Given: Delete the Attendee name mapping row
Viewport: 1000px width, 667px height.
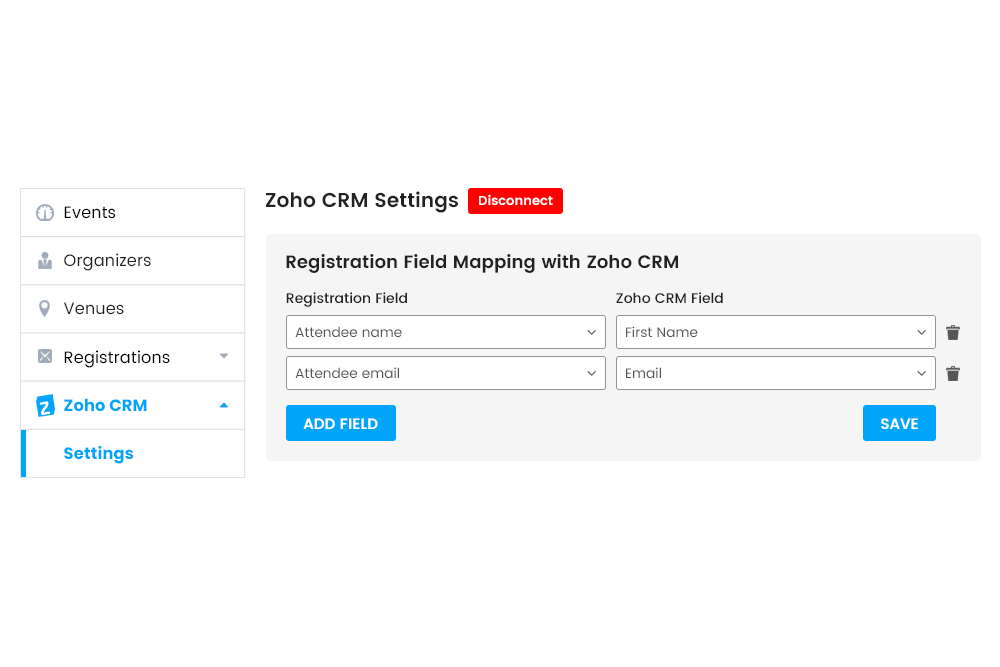Looking at the screenshot, I should pyautogui.click(x=953, y=332).
